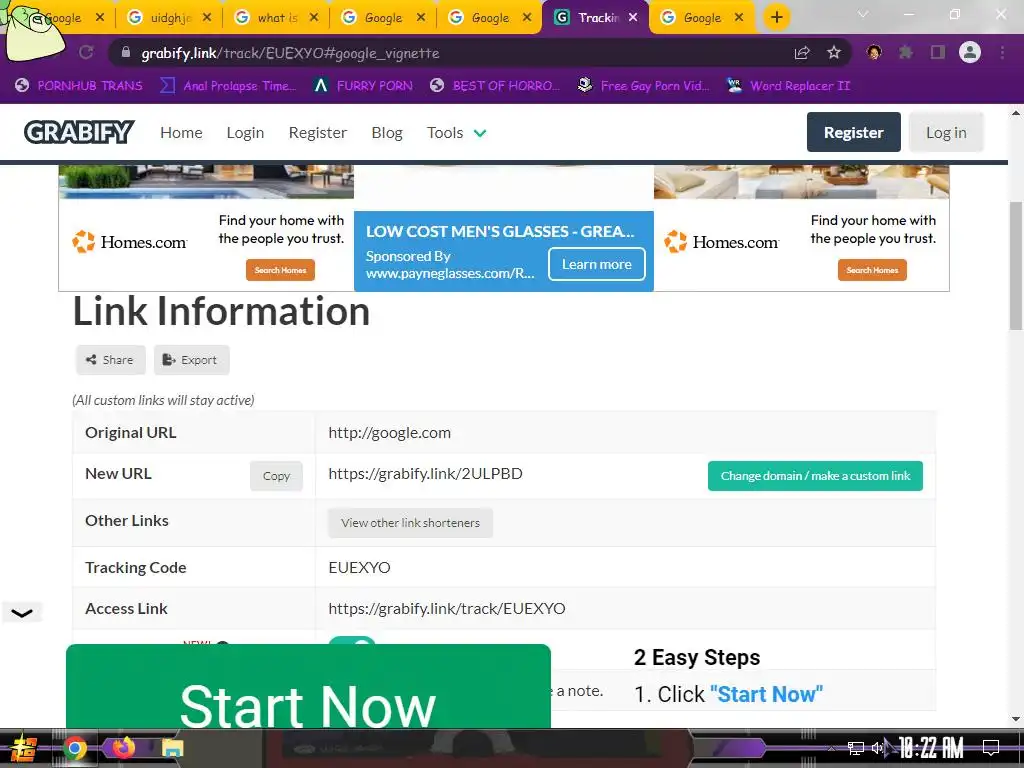This screenshot has height=768, width=1024.
Task: Toggle the browser side panel icon
Action: [x=938, y=52]
